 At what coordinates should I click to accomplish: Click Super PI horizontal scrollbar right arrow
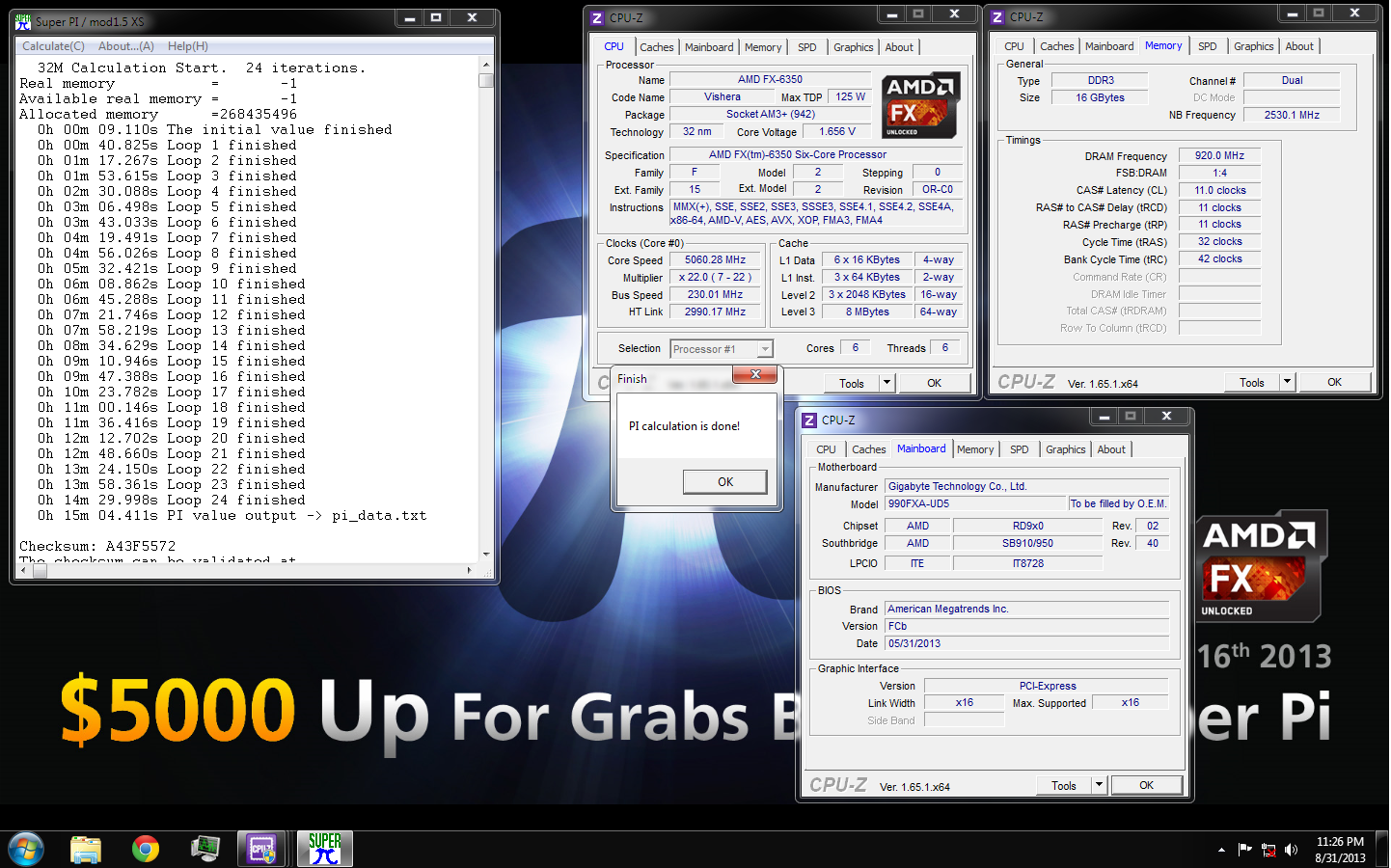coord(470,571)
